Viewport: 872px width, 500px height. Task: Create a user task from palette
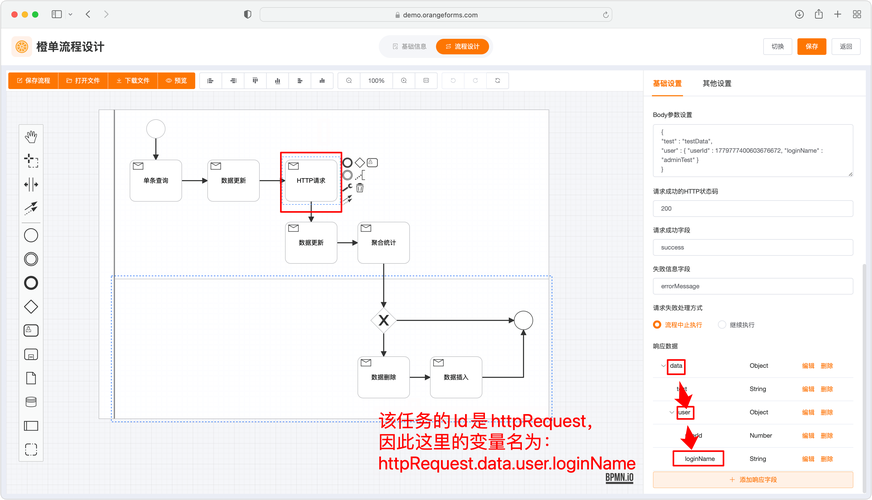pos(31,330)
